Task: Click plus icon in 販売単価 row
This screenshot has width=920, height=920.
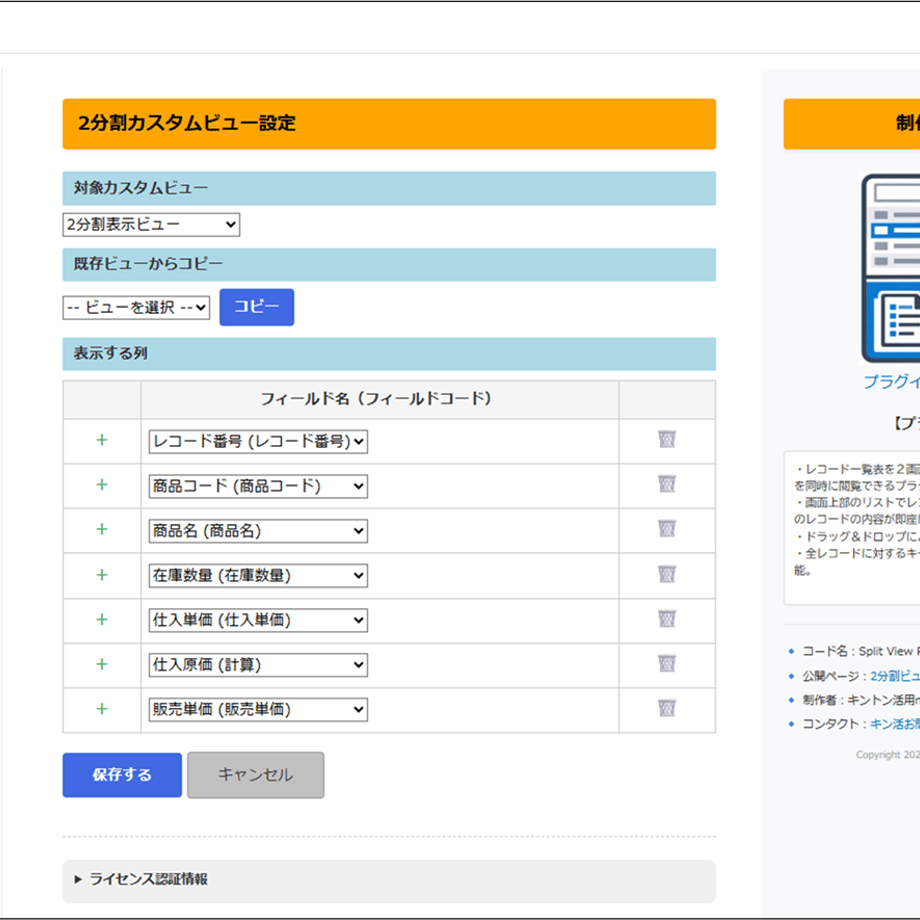Action: pyautogui.click(x=102, y=709)
